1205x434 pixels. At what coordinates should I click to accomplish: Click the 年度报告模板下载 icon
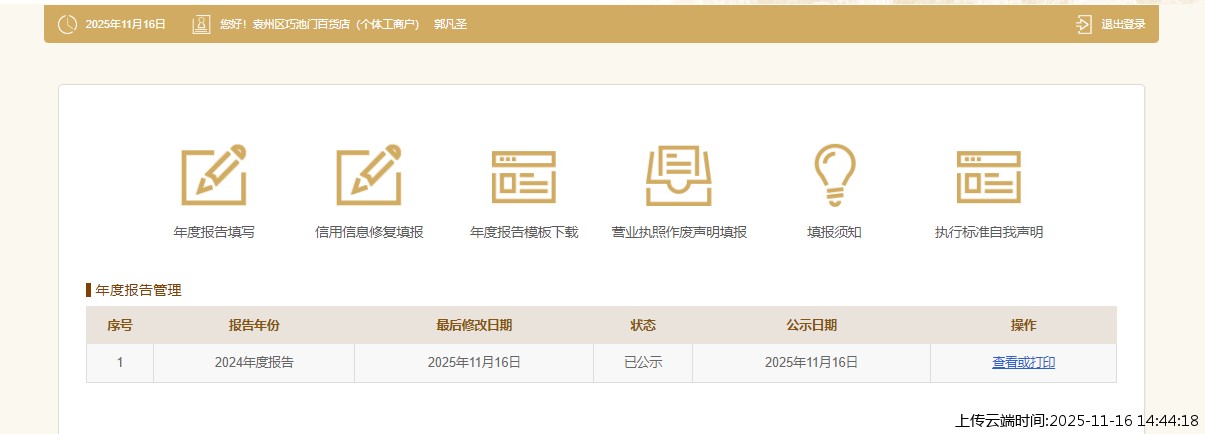click(x=524, y=177)
